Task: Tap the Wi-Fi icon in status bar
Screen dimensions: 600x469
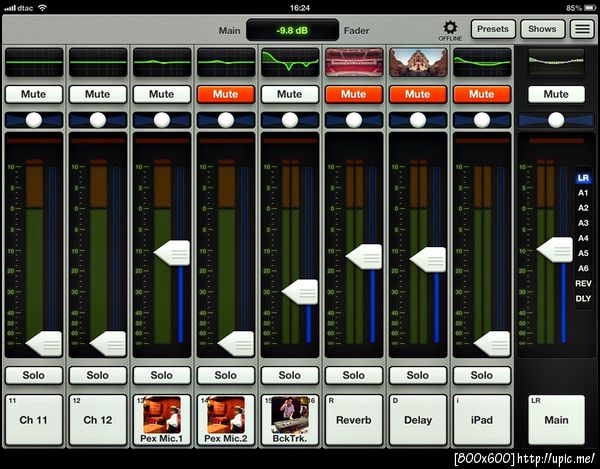Action: click(42, 7)
